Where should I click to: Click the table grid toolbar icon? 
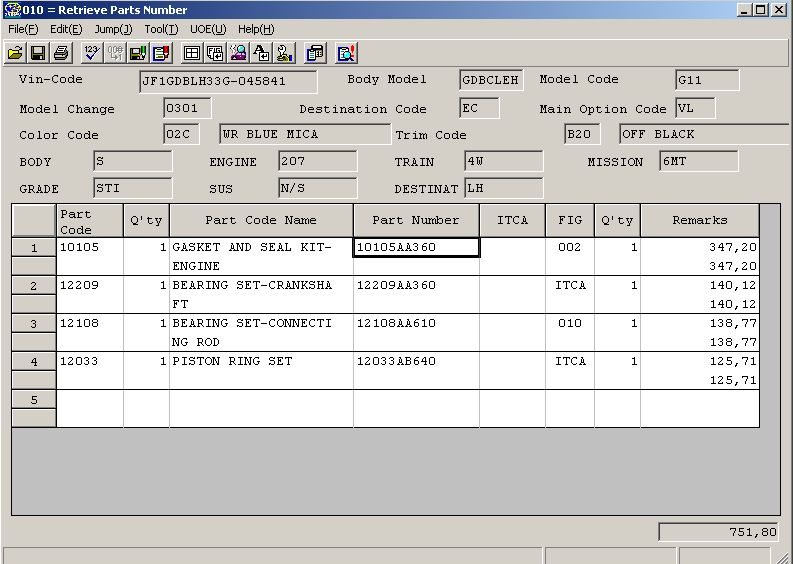tap(192, 53)
